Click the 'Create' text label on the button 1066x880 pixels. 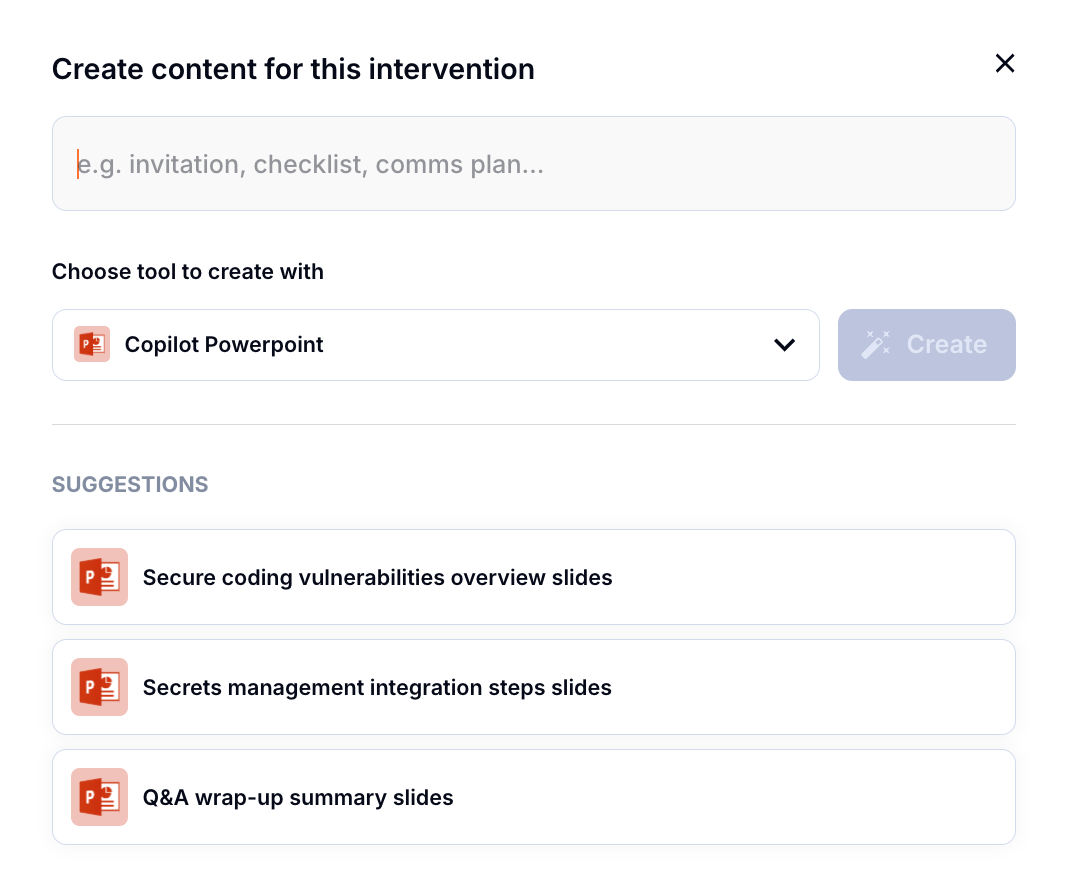(946, 345)
